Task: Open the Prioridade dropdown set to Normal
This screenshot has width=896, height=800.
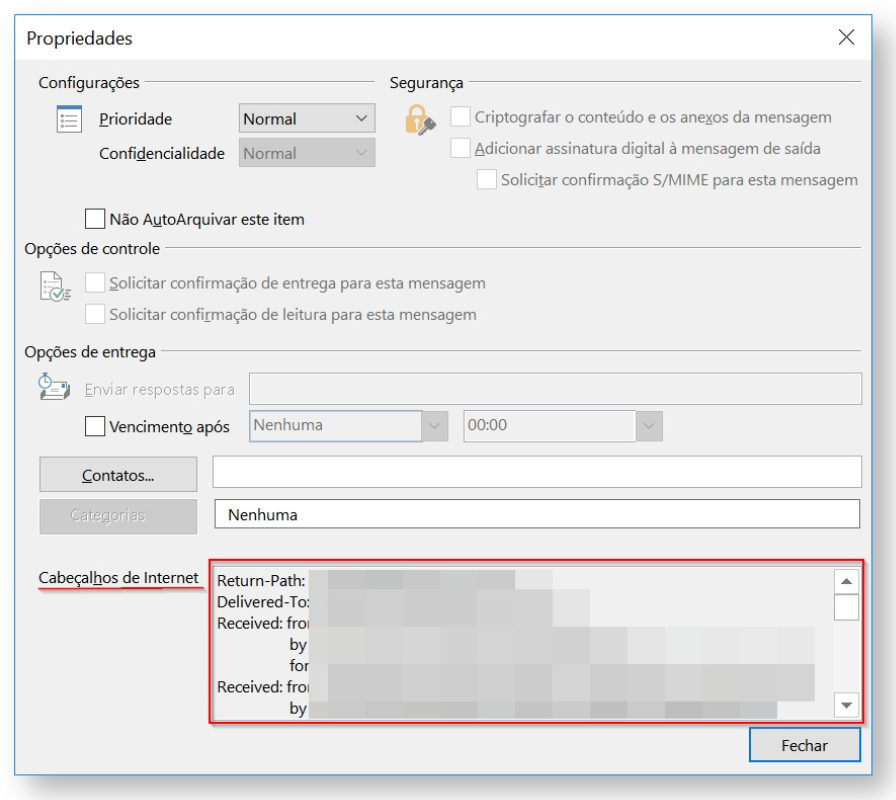Action: [307, 119]
